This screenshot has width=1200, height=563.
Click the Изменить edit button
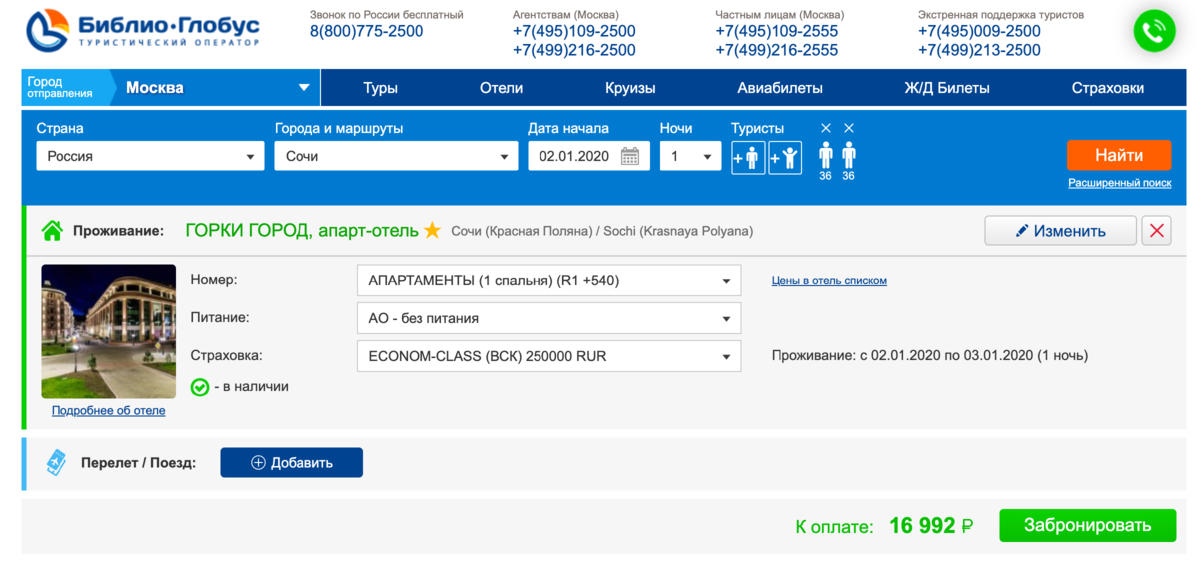tap(1060, 231)
